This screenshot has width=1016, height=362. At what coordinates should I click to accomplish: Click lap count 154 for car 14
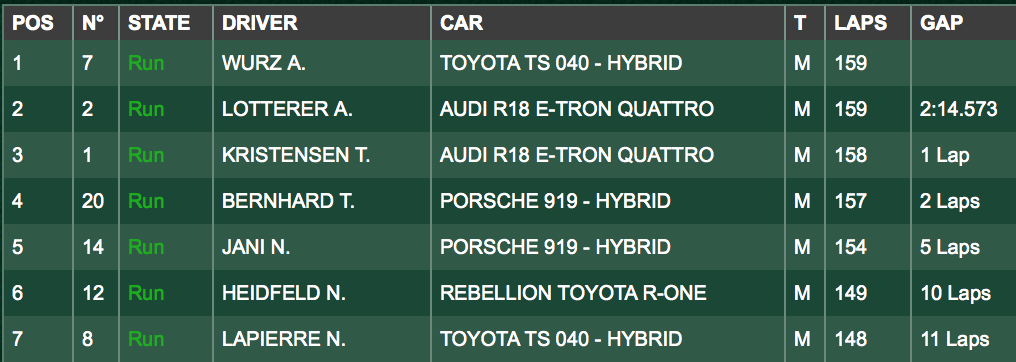click(x=850, y=247)
